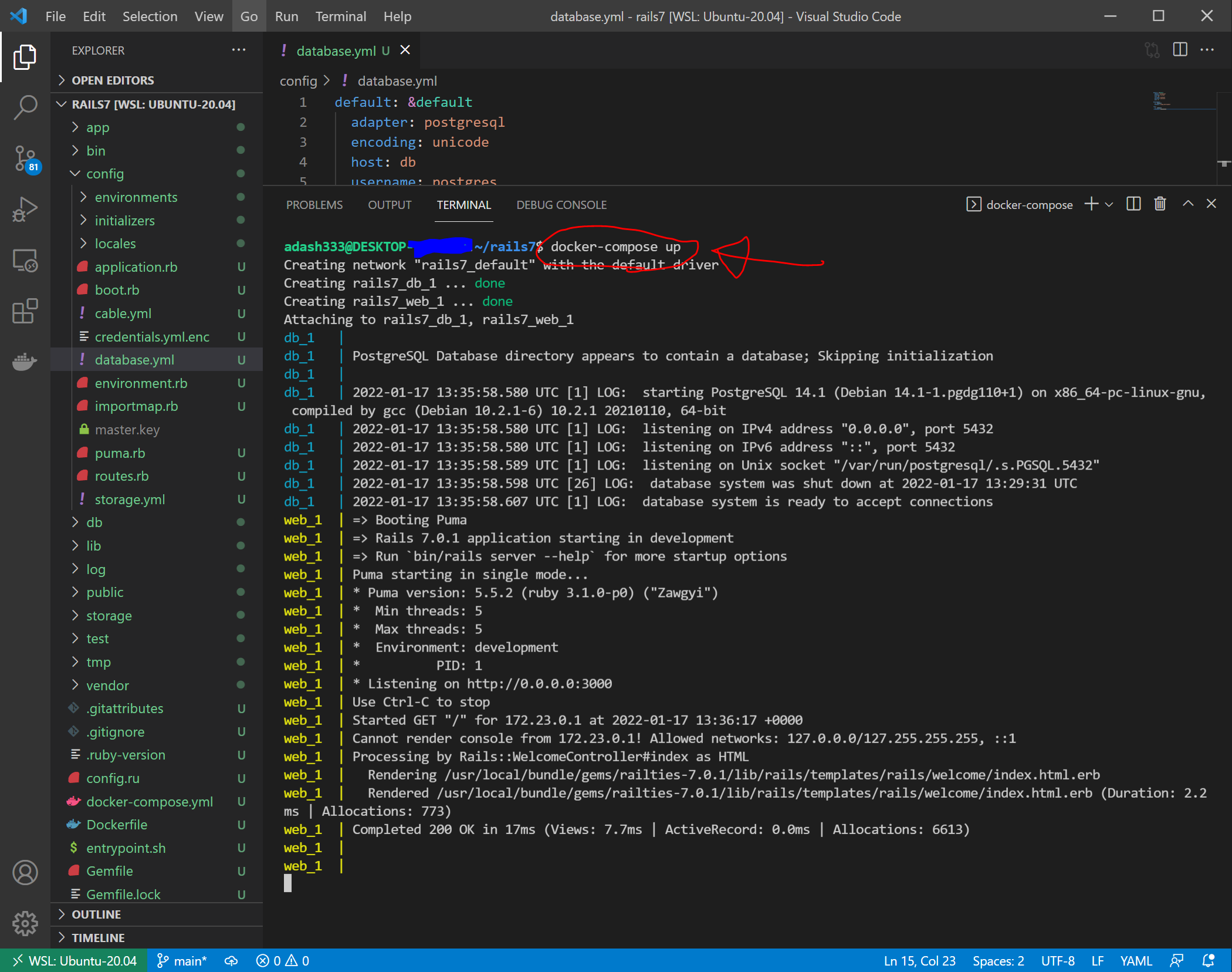Viewport: 1232px width, 972px height.
Task: Click the Explorer more actions ellipsis
Action: click(238, 50)
